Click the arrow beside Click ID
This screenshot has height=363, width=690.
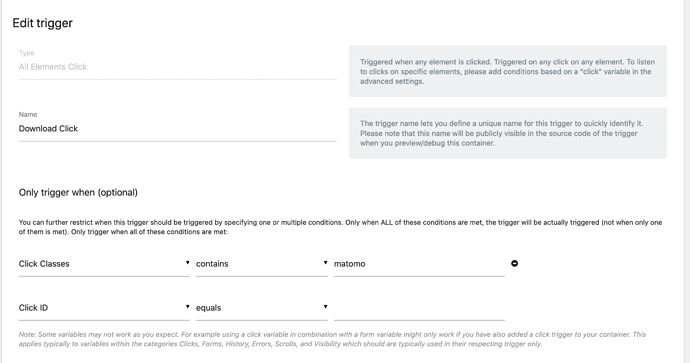(x=187, y=307)
